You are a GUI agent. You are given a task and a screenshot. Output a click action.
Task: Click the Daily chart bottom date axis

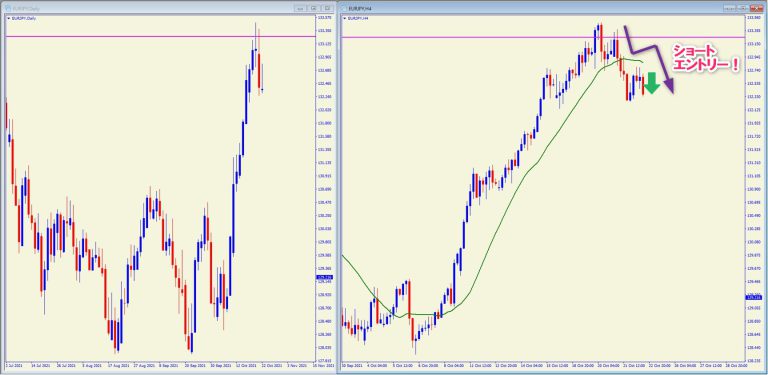[x=161, y=365]
